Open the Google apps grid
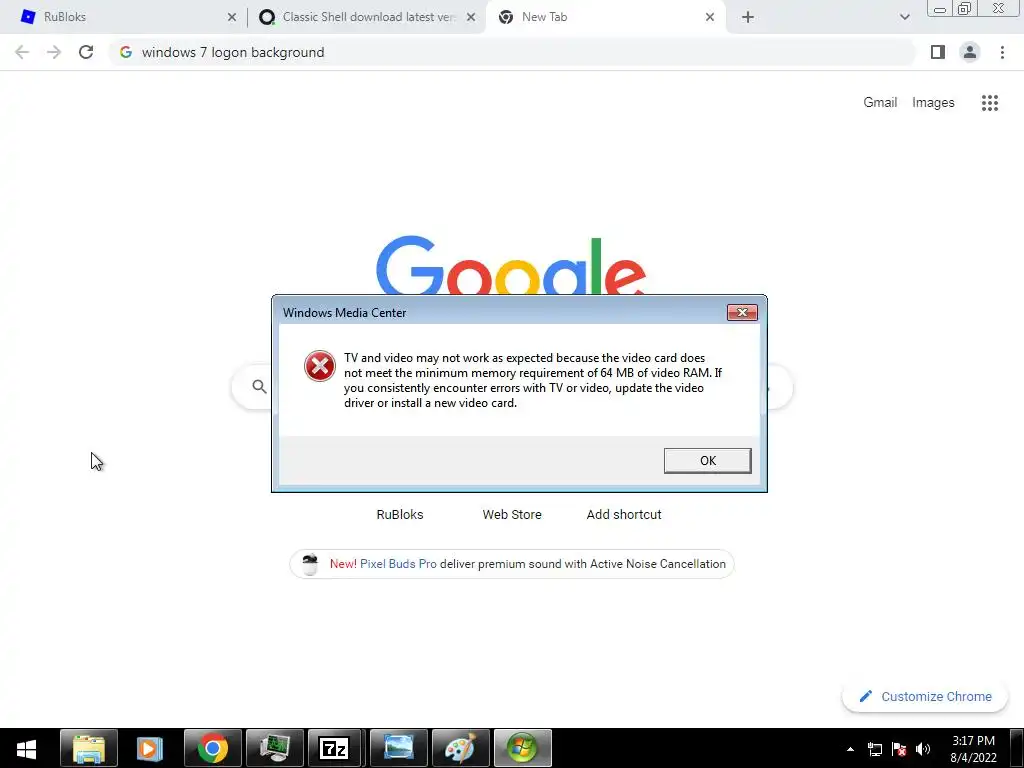 pos(989,103)
